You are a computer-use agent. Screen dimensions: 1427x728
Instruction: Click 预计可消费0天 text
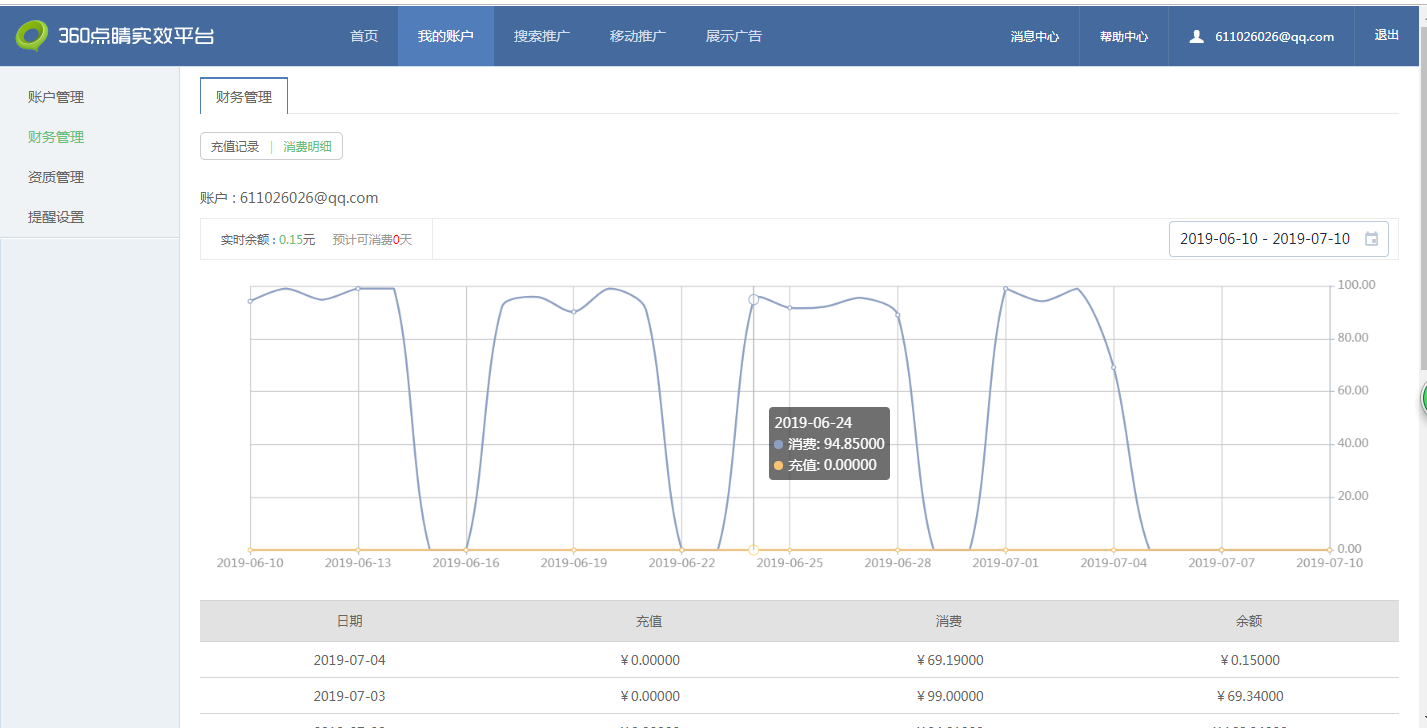[372, 240]
